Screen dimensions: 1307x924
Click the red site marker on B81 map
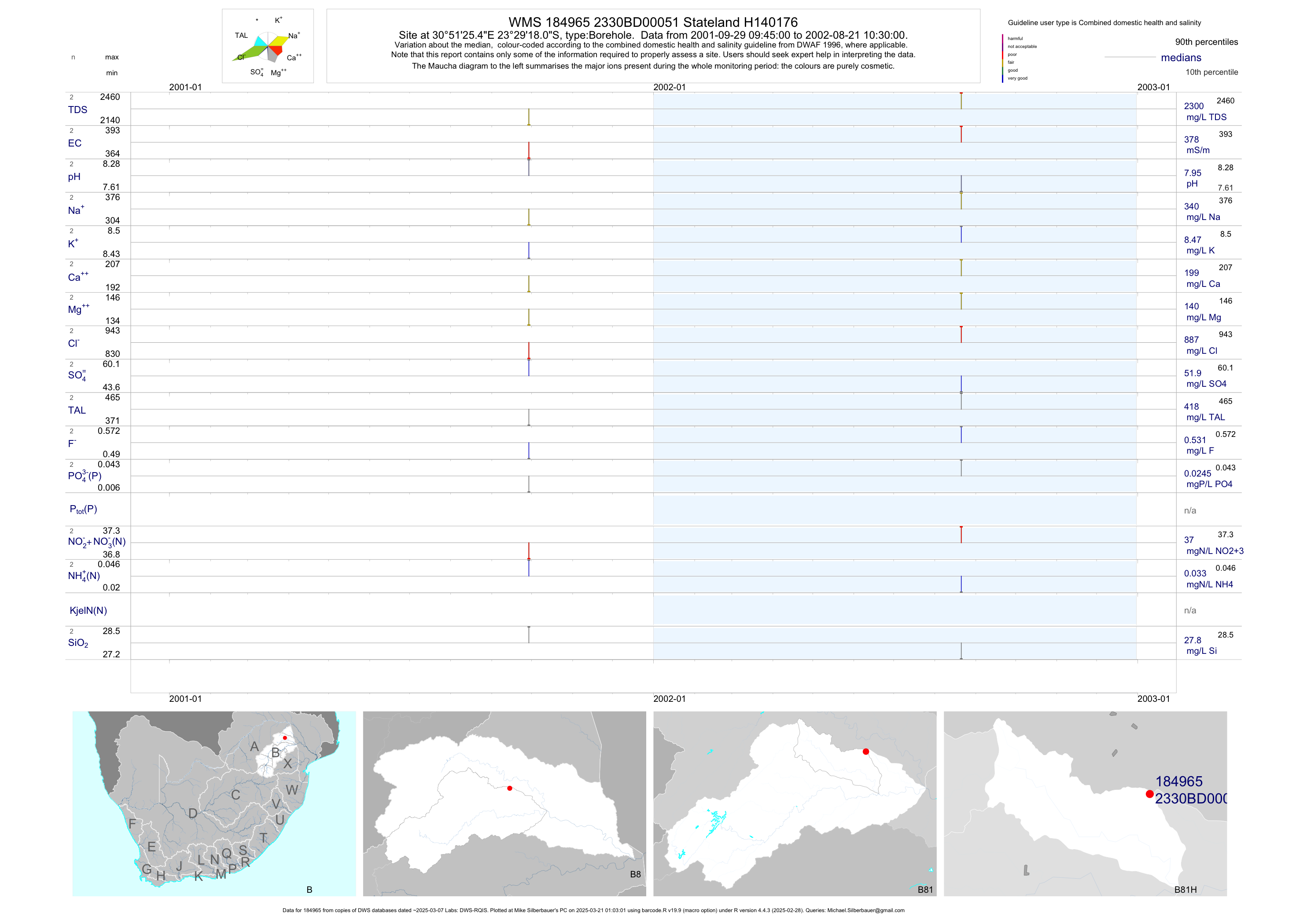(x=866, y=752)
